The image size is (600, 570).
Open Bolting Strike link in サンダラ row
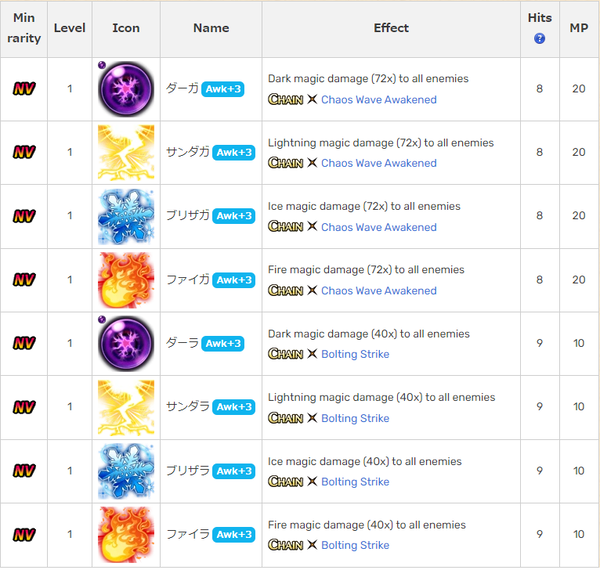coord(355,418)
